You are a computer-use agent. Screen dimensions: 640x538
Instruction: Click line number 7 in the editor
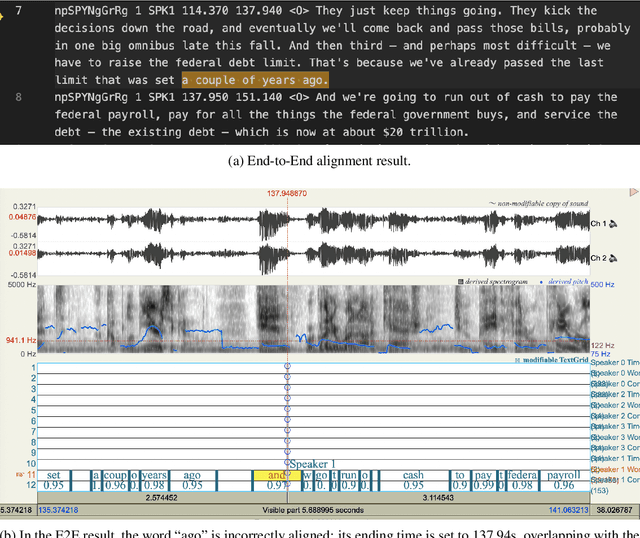click(18, 11)
